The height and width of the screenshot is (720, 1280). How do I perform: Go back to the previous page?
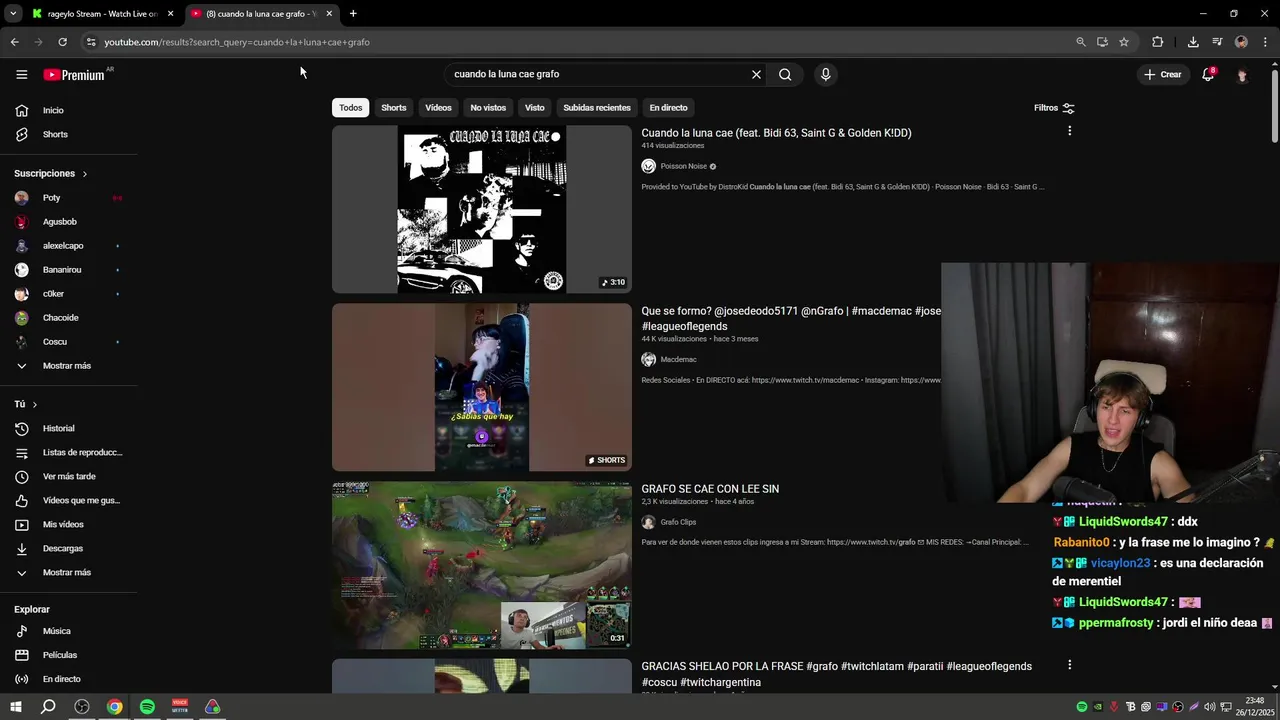(x=14, y=42)
